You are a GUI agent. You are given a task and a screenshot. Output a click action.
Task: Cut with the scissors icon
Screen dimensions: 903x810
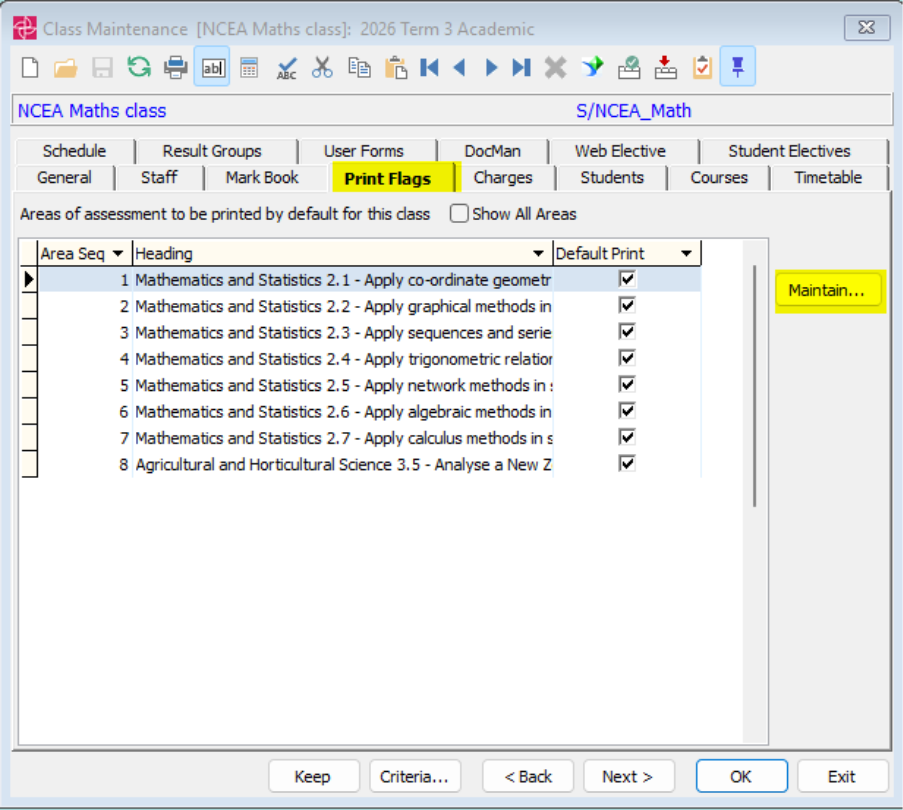[x=322, y=67]
